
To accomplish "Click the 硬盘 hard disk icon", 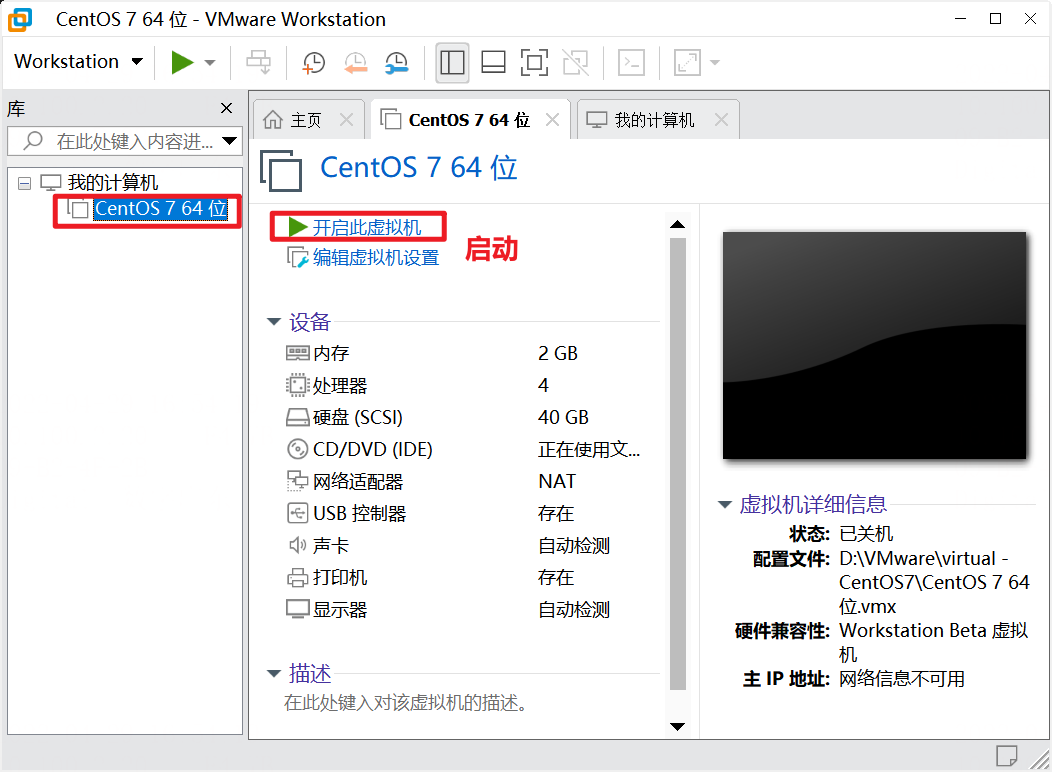I will coord(297,418).
